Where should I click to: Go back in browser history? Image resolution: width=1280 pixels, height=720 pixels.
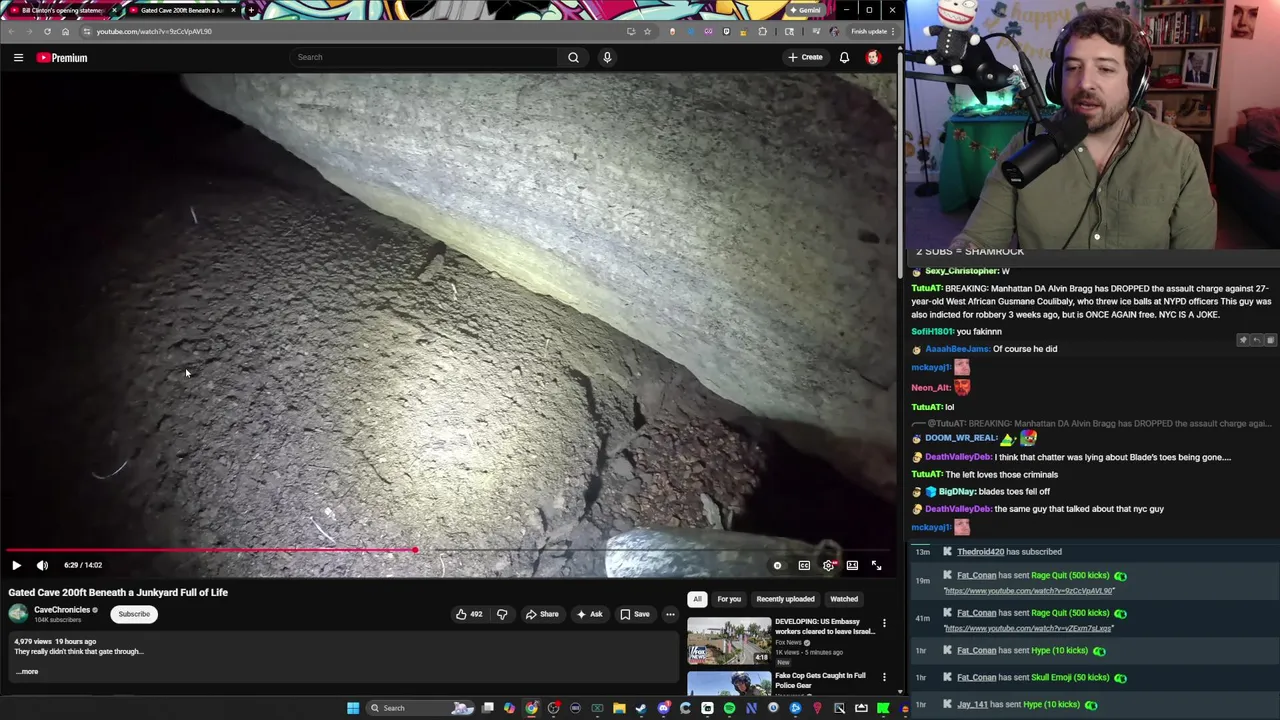coord(11,31)
